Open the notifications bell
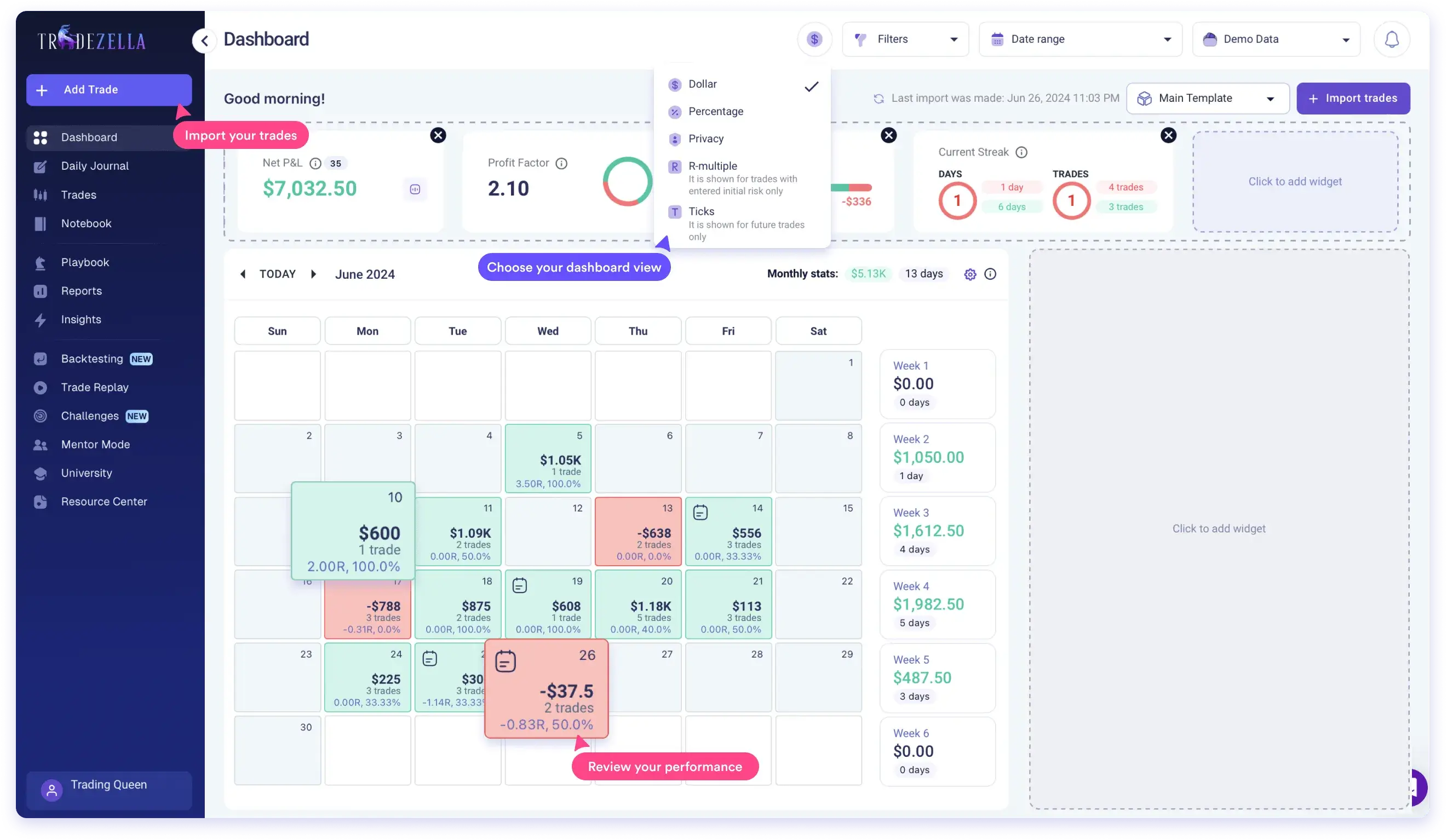Screen dimensions: 1447x840 tap(1391, 39)
